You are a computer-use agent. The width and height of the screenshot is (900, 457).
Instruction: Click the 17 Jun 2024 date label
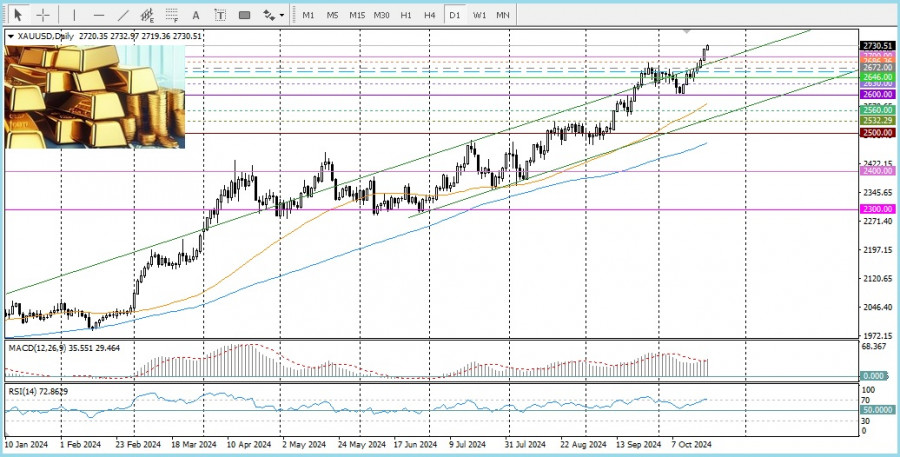pyautogui.click(x=414, y=445)
